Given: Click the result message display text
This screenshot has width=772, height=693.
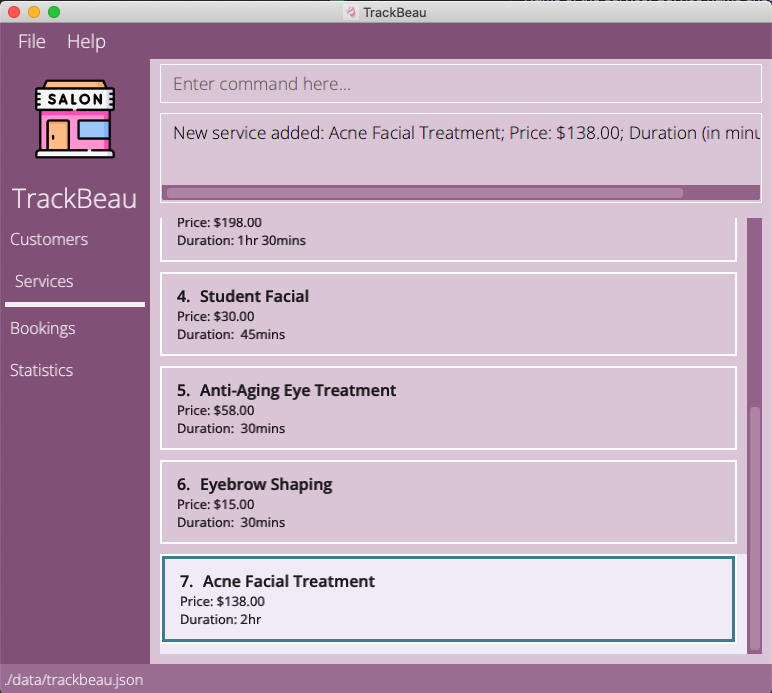Looking at the screenshot, I should click(460, 134).
